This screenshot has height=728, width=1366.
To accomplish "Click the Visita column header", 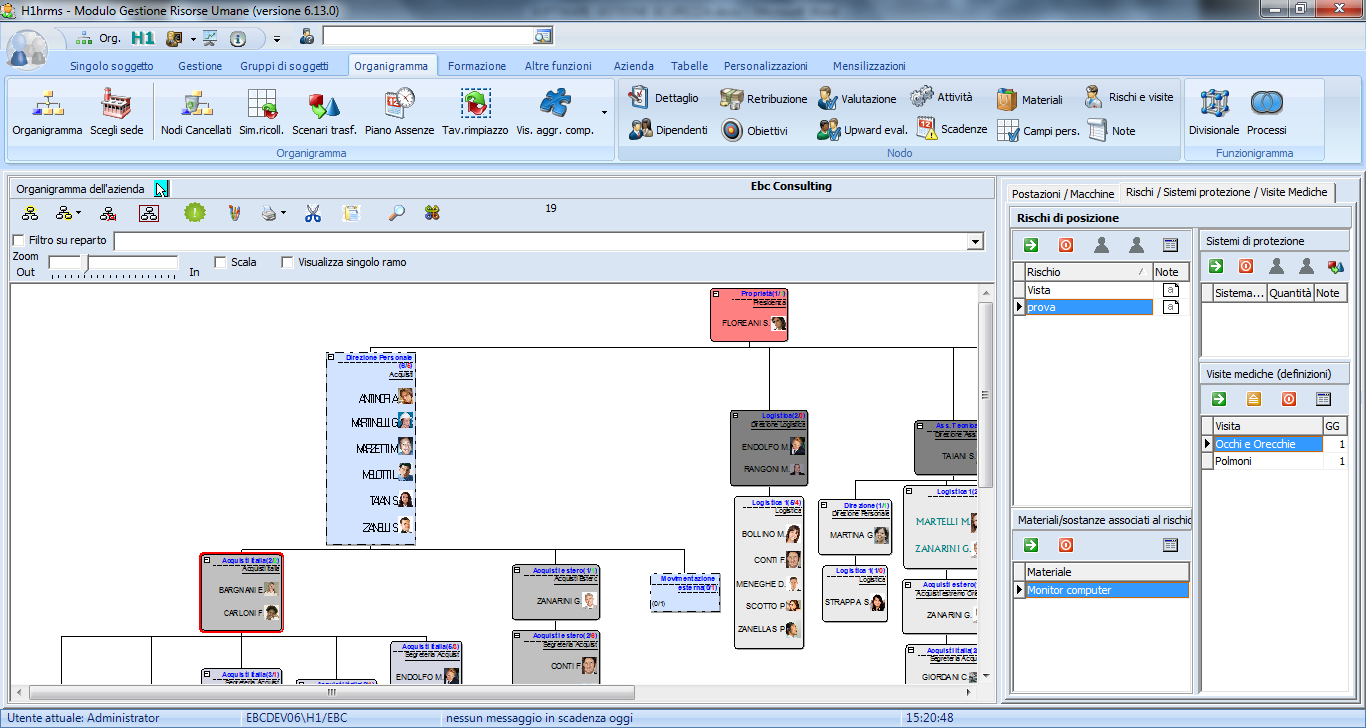I will point(1266,425).
